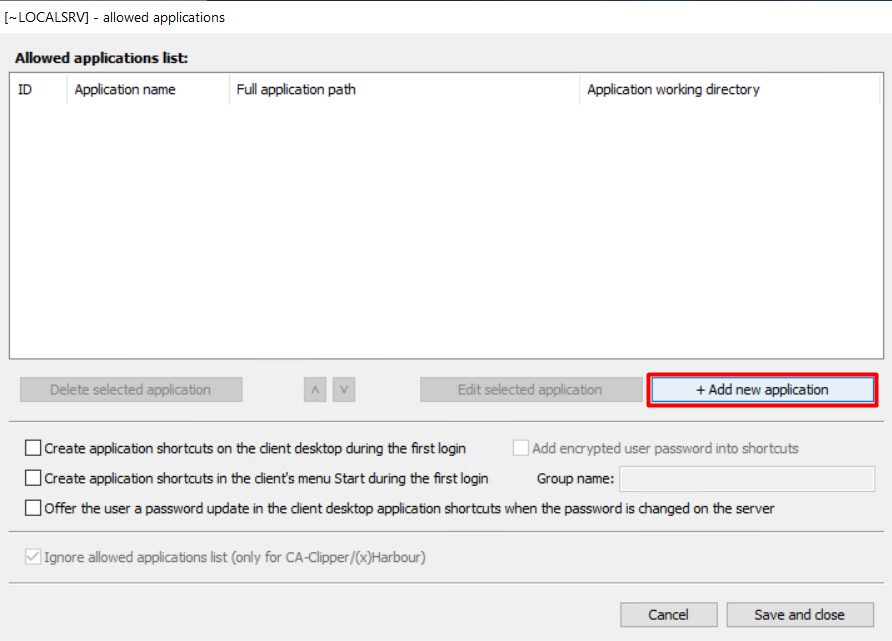Toggle the offer password update checkbox
This screenshot has width=892, height=641.
[x=34, y=508]
